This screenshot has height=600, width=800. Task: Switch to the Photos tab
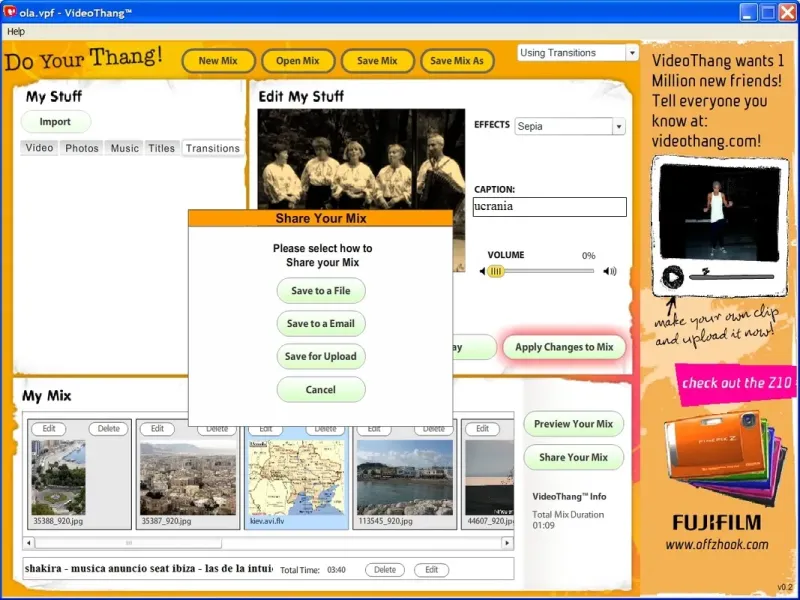click(x=82, y=148)
